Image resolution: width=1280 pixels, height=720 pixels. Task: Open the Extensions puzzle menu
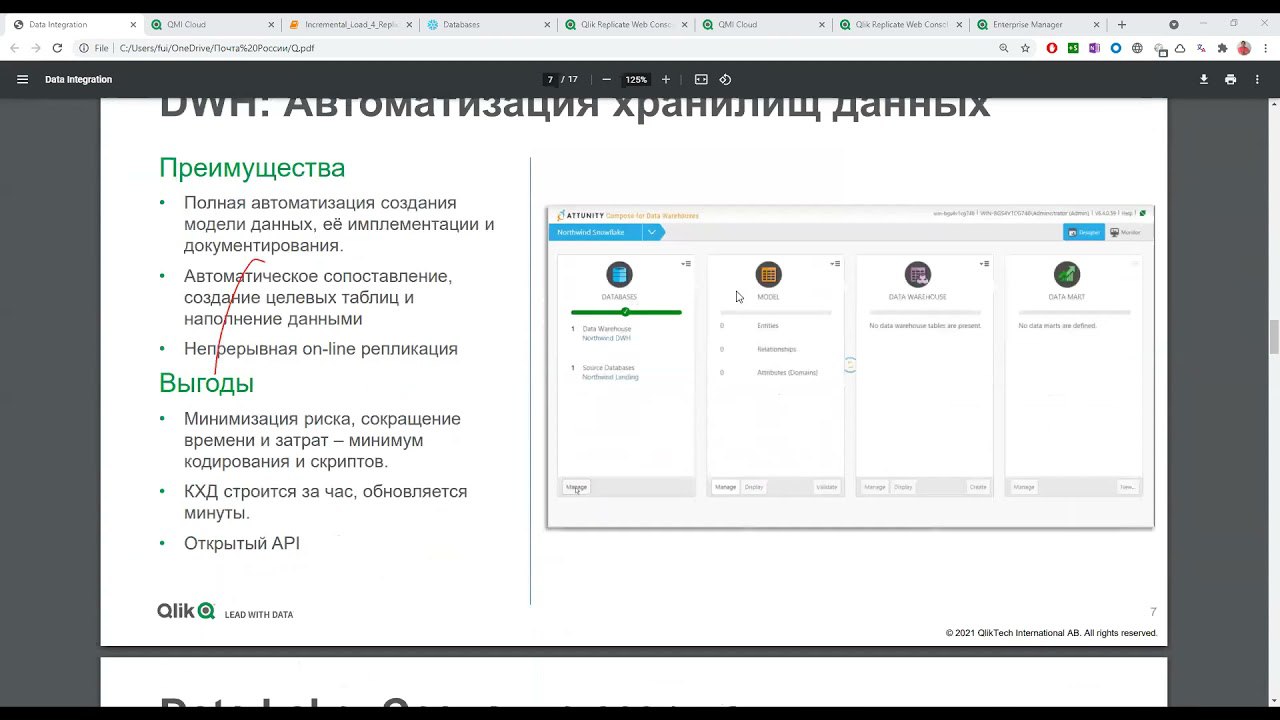coord(1222,48)
